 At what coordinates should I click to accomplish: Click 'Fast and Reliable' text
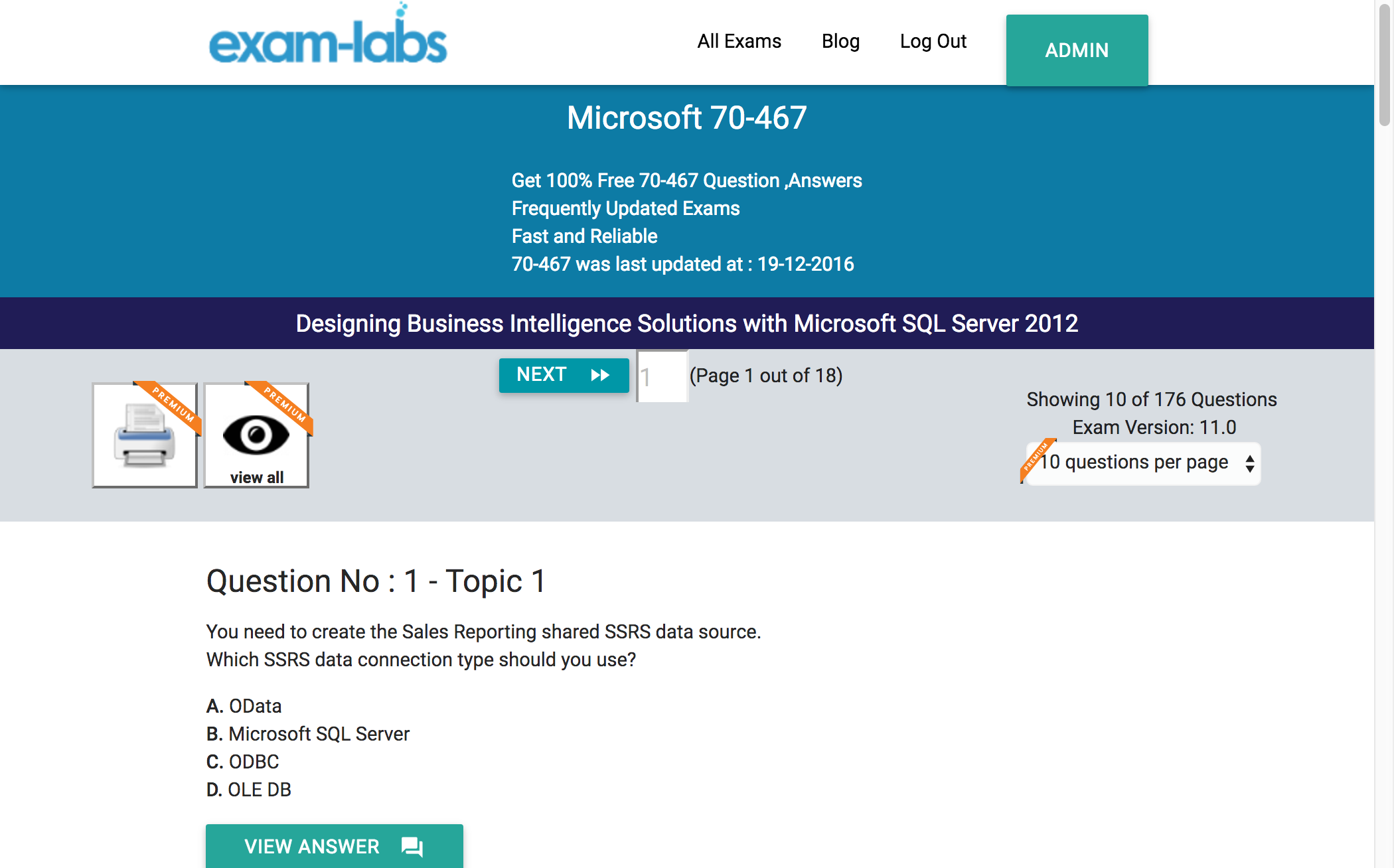584,236
